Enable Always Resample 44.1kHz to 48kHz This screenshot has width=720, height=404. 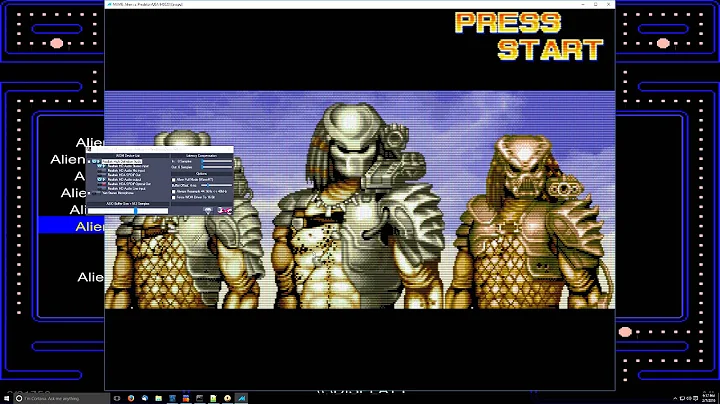point(174,191)
